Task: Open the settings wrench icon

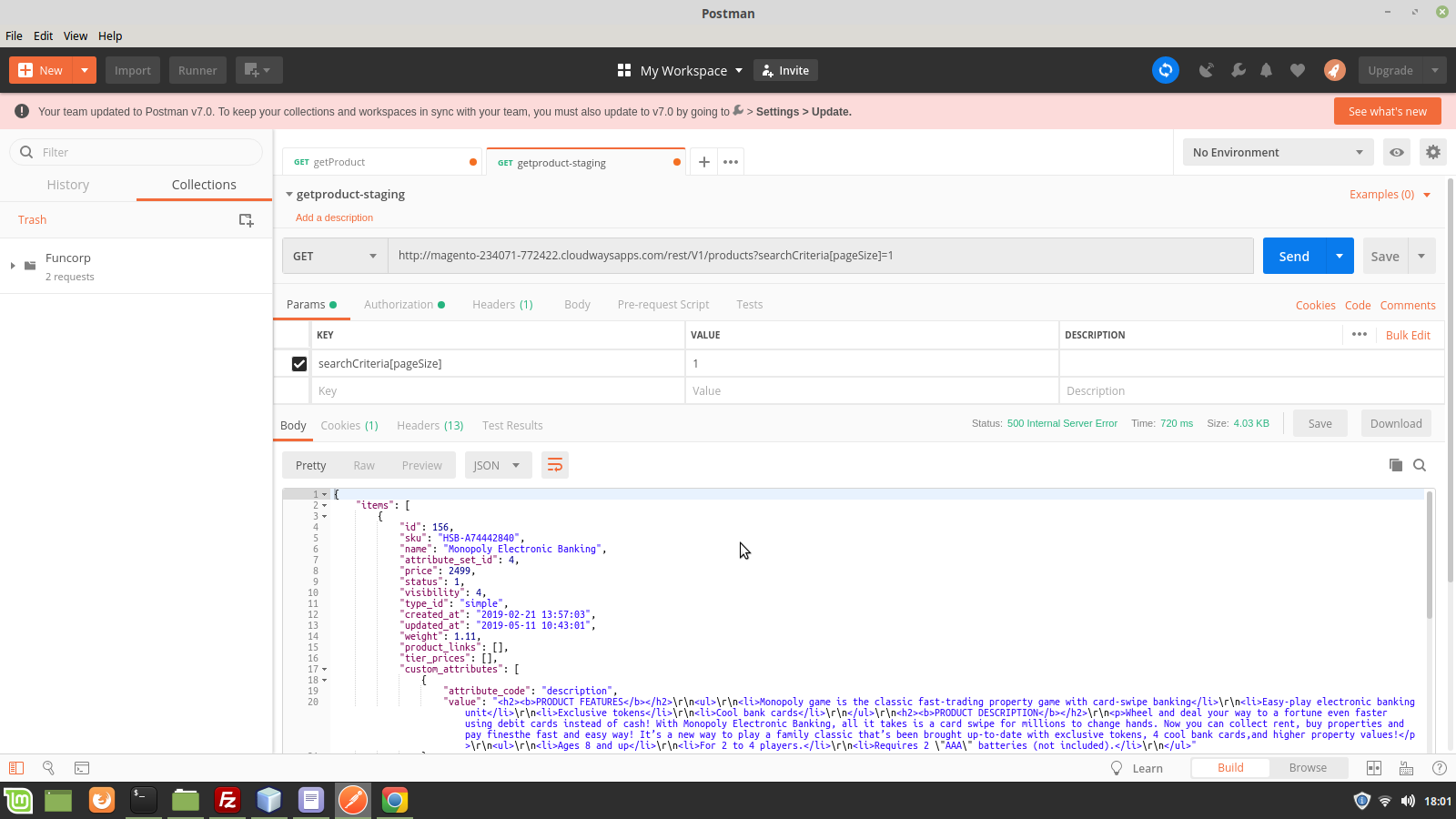Action: coord(1238,70)
